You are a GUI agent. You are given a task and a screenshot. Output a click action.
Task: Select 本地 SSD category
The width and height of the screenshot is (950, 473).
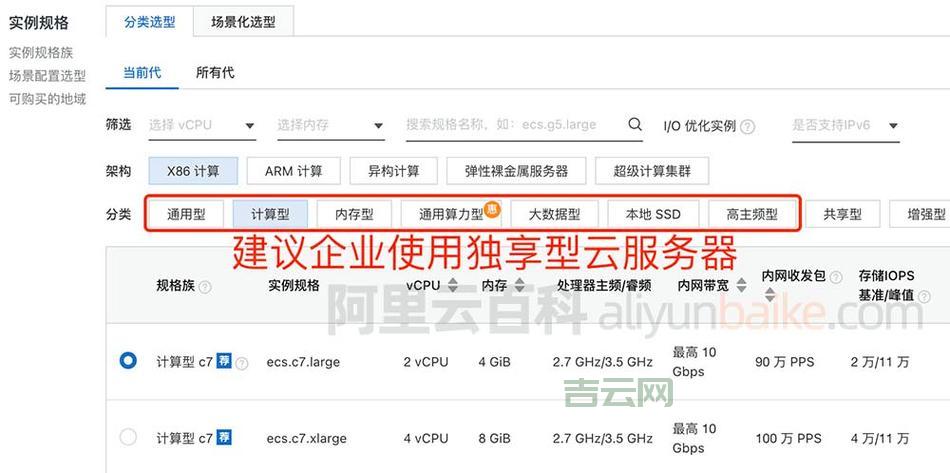[653, 214]
